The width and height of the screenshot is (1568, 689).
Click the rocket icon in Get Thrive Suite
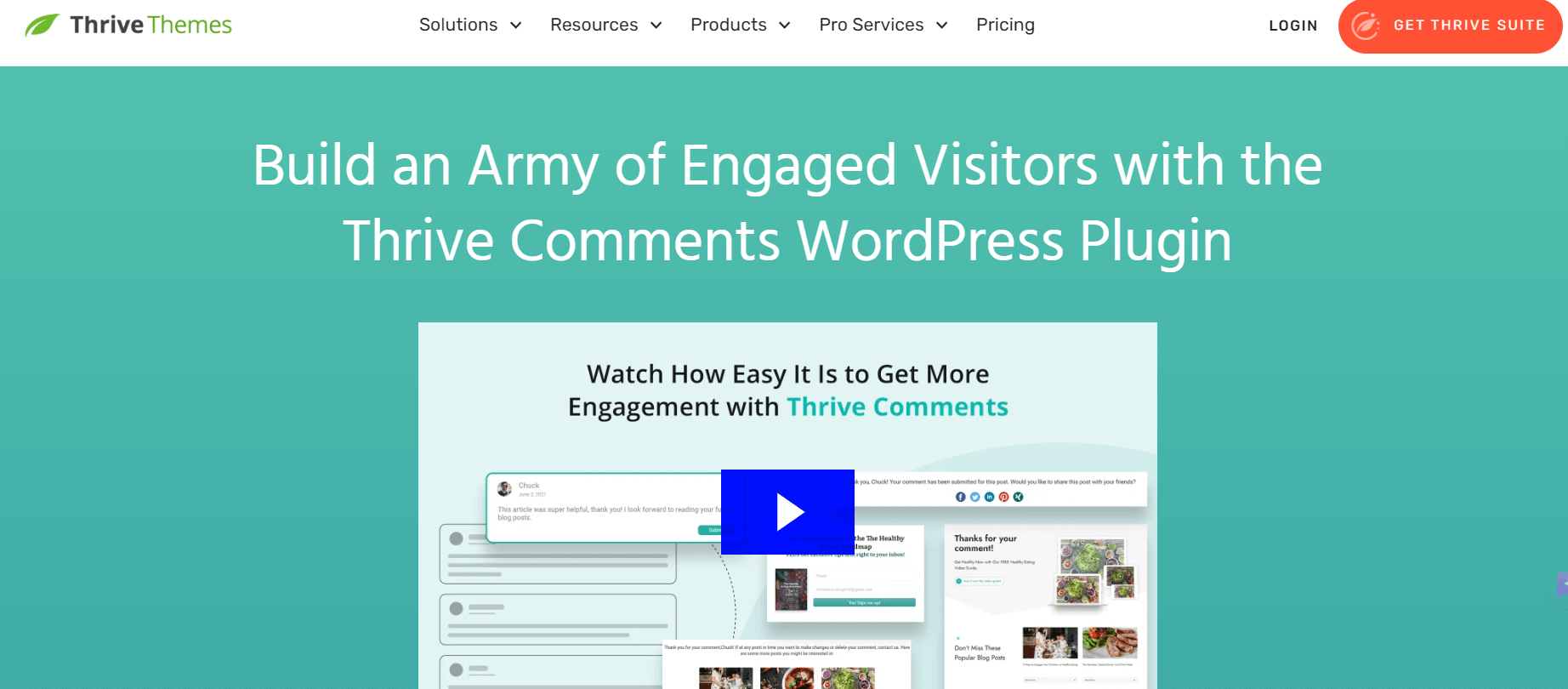point(1366,26)
